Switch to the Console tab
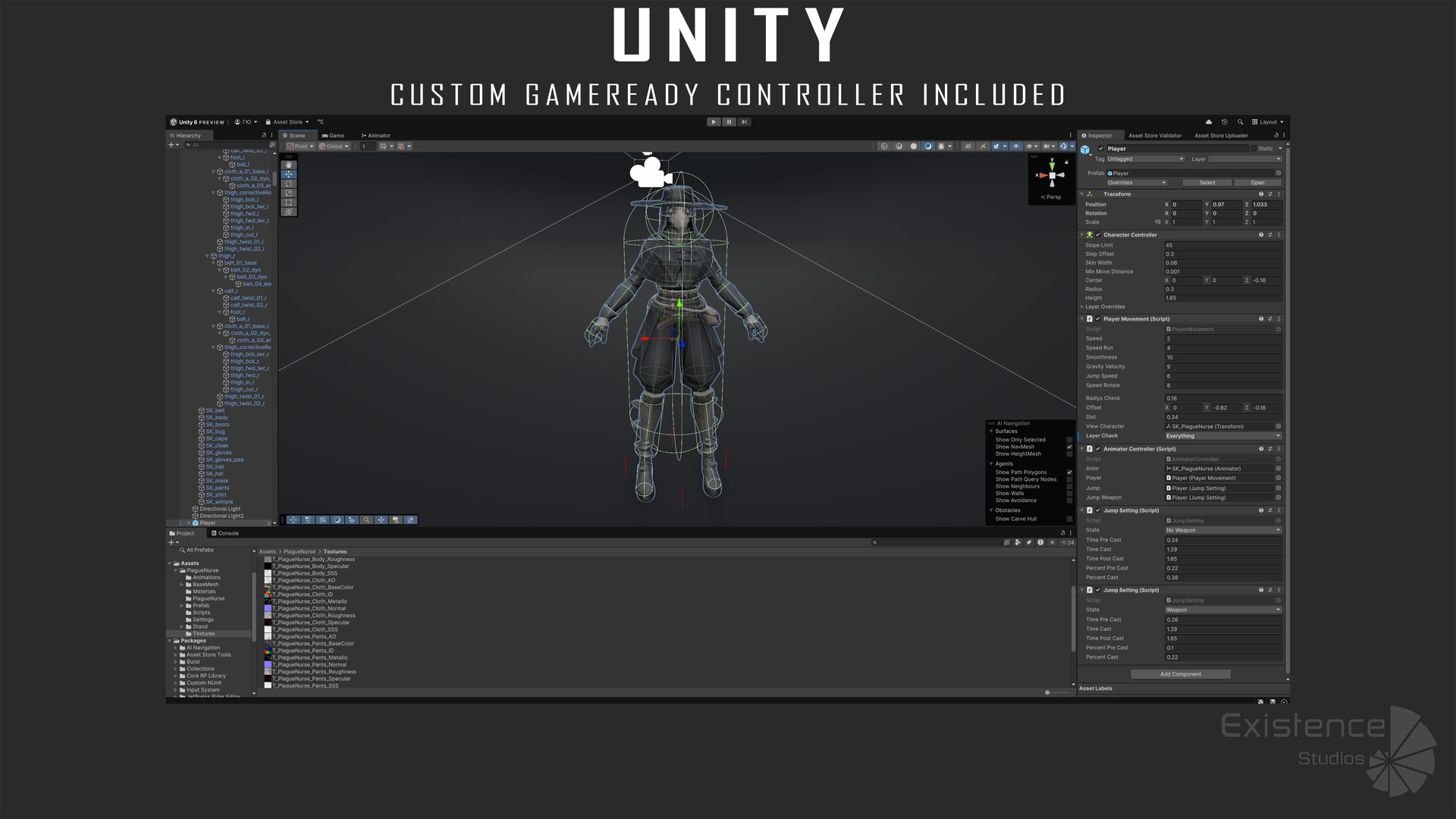1456x819 pixels. pos(225,533)
